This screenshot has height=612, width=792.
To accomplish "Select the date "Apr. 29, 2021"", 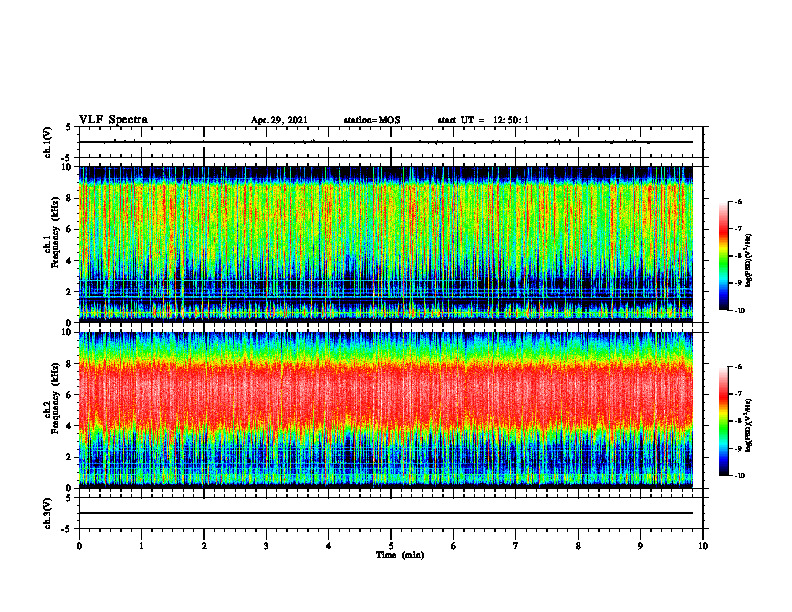I will pyautogui.click(x=279, y=120).
